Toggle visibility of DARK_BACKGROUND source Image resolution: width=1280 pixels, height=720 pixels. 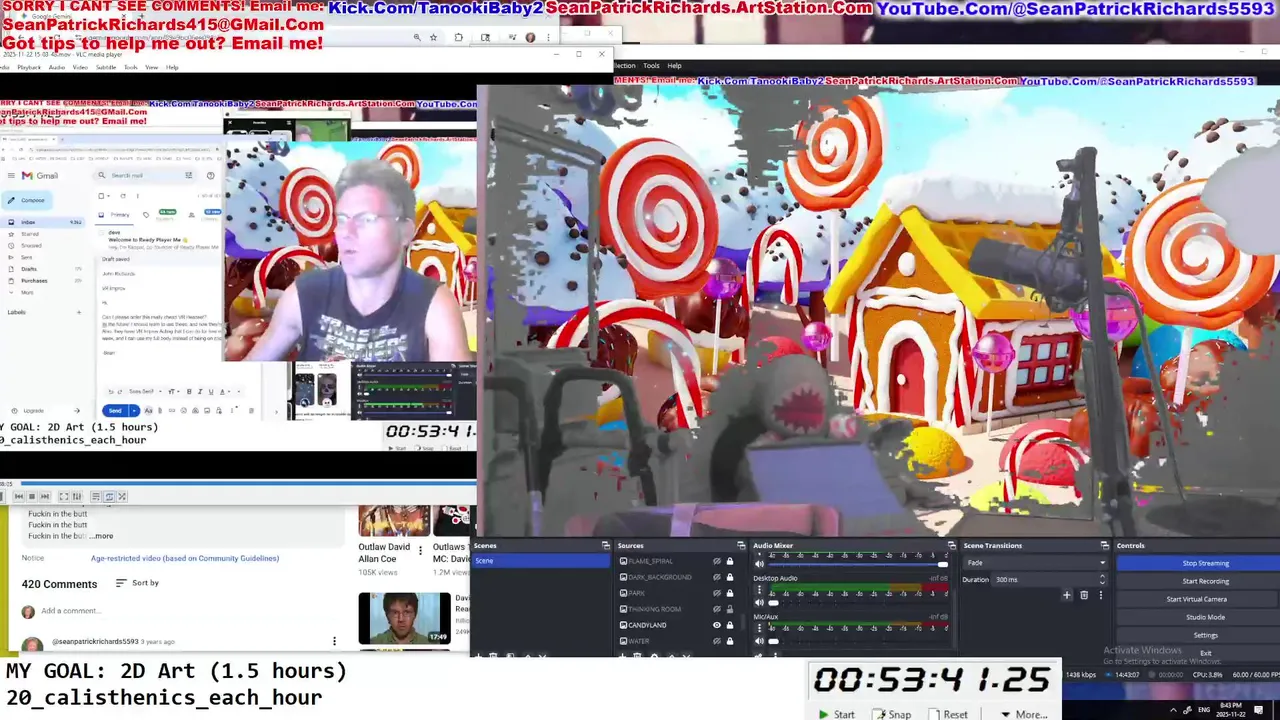click(717, 577)
